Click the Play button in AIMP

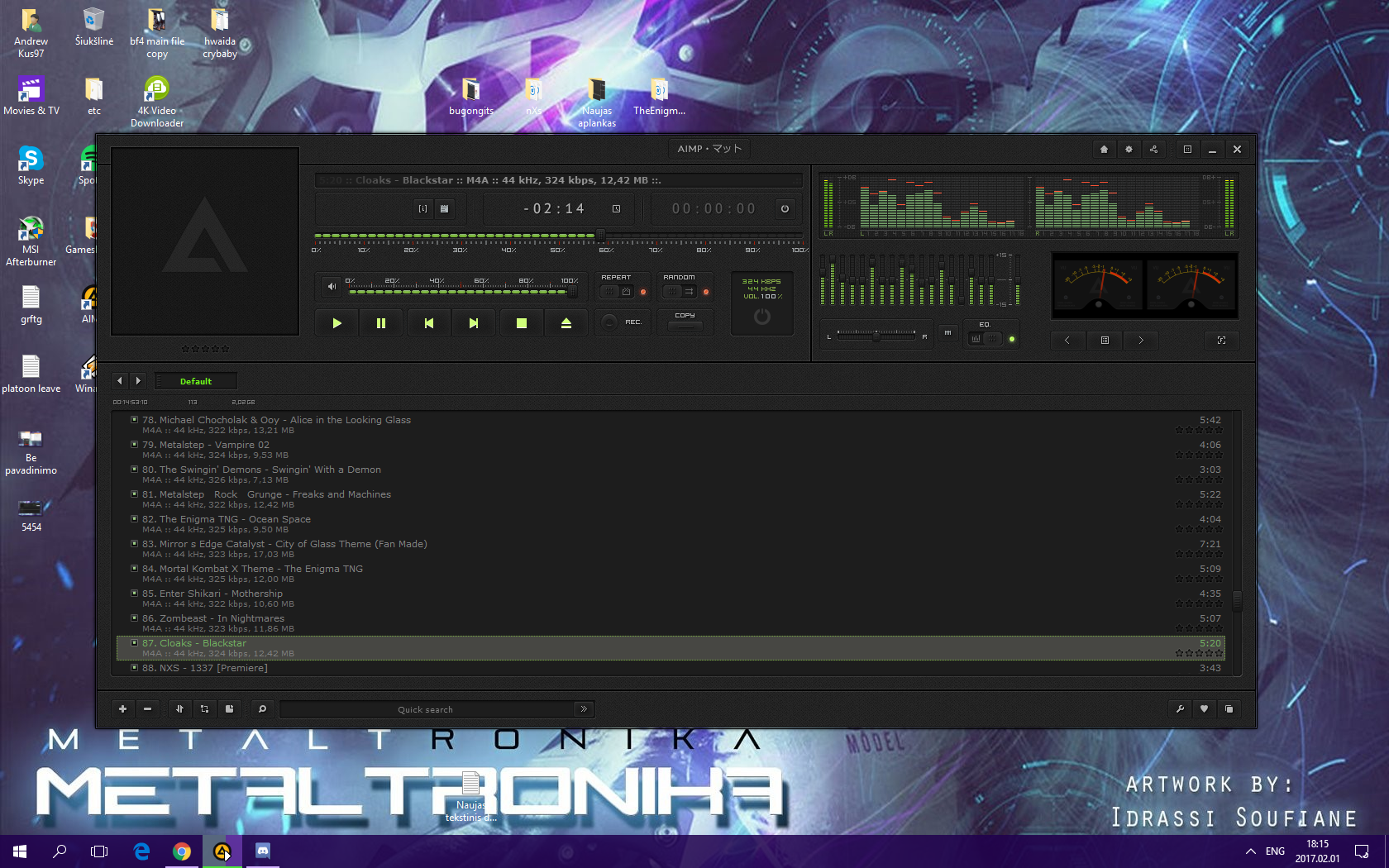click(337, 323)
